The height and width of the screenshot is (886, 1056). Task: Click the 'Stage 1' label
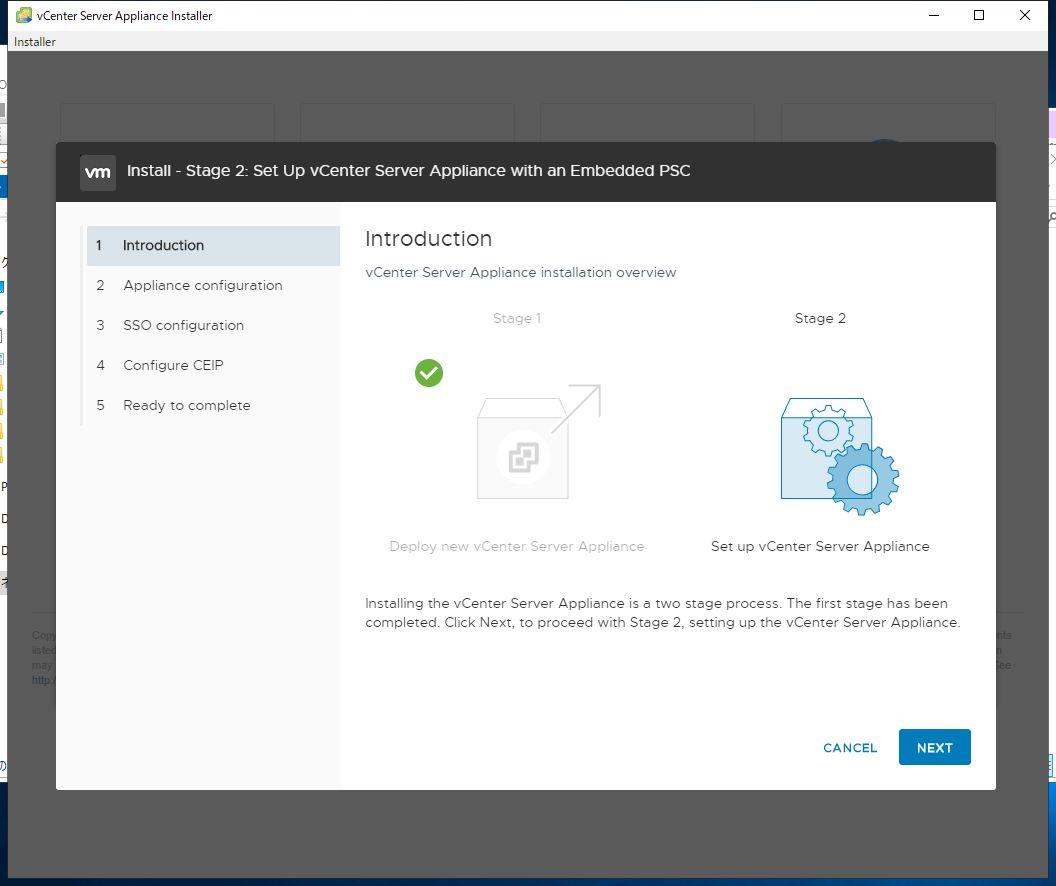517,318
